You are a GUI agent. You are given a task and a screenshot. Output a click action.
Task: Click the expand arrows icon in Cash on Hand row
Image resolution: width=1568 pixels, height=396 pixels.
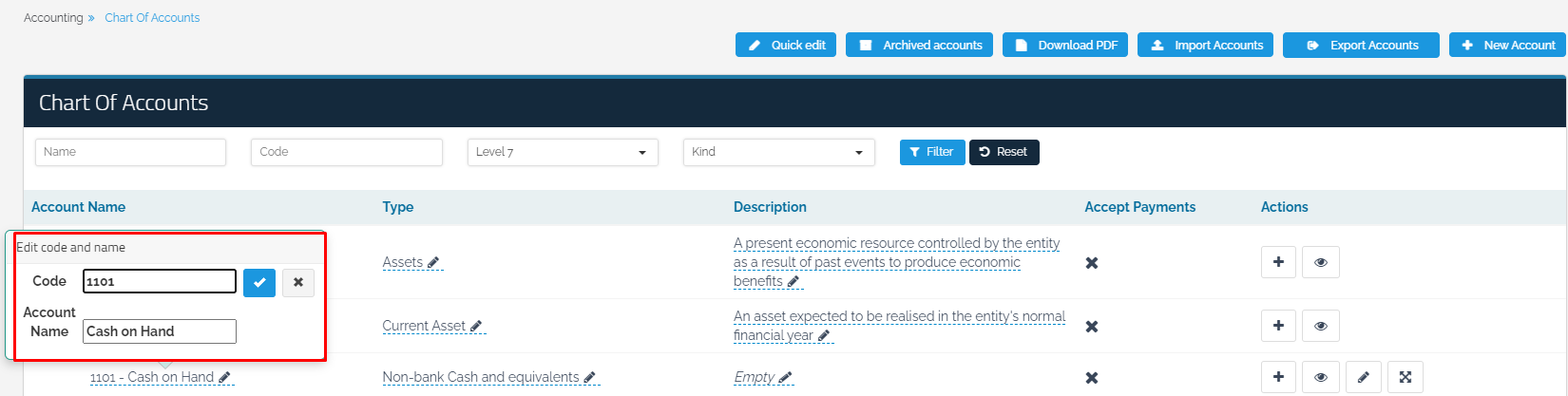click(x=1405, y=377)
